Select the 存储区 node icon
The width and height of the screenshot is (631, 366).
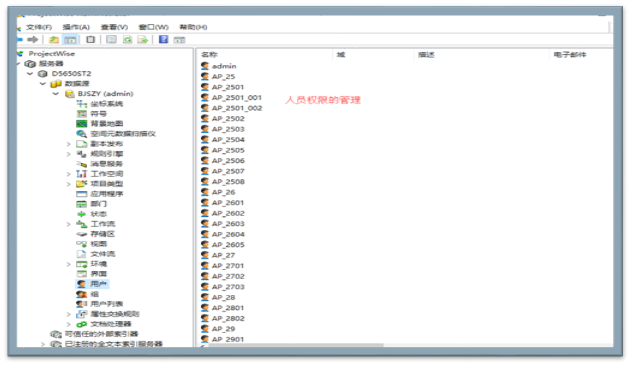tap(82, 234)
